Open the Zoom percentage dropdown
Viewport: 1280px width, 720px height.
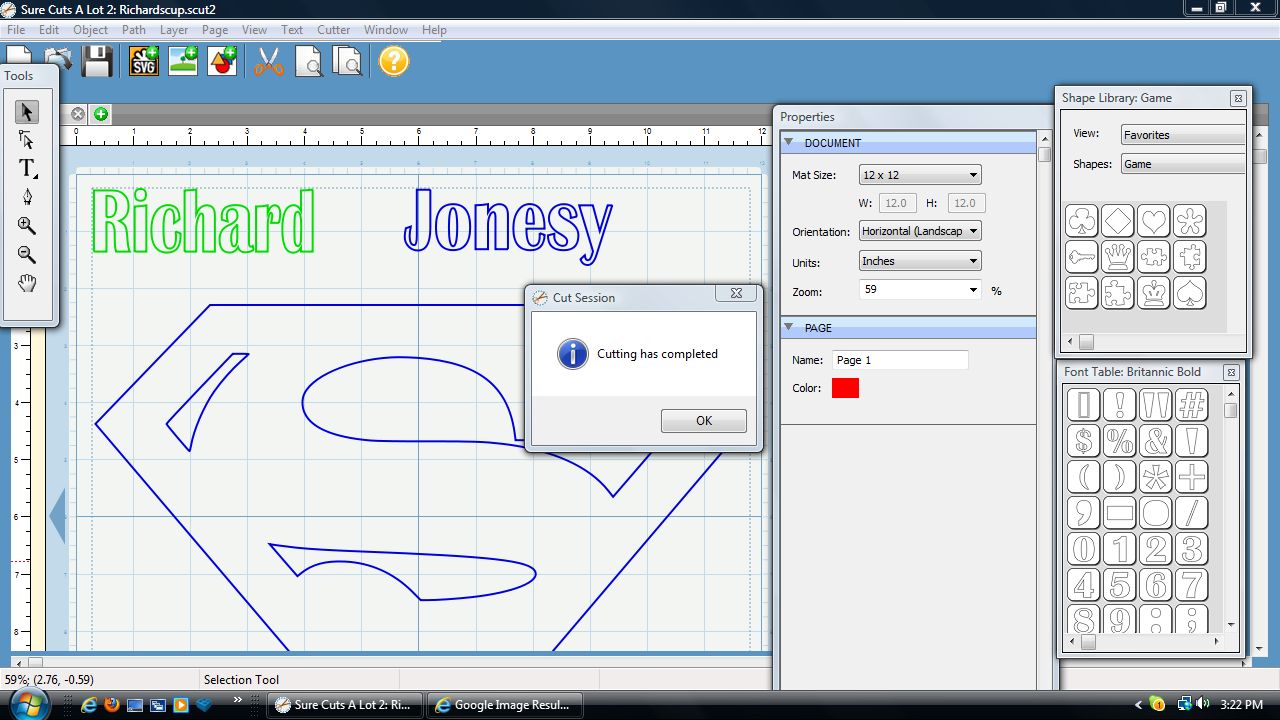920,290
